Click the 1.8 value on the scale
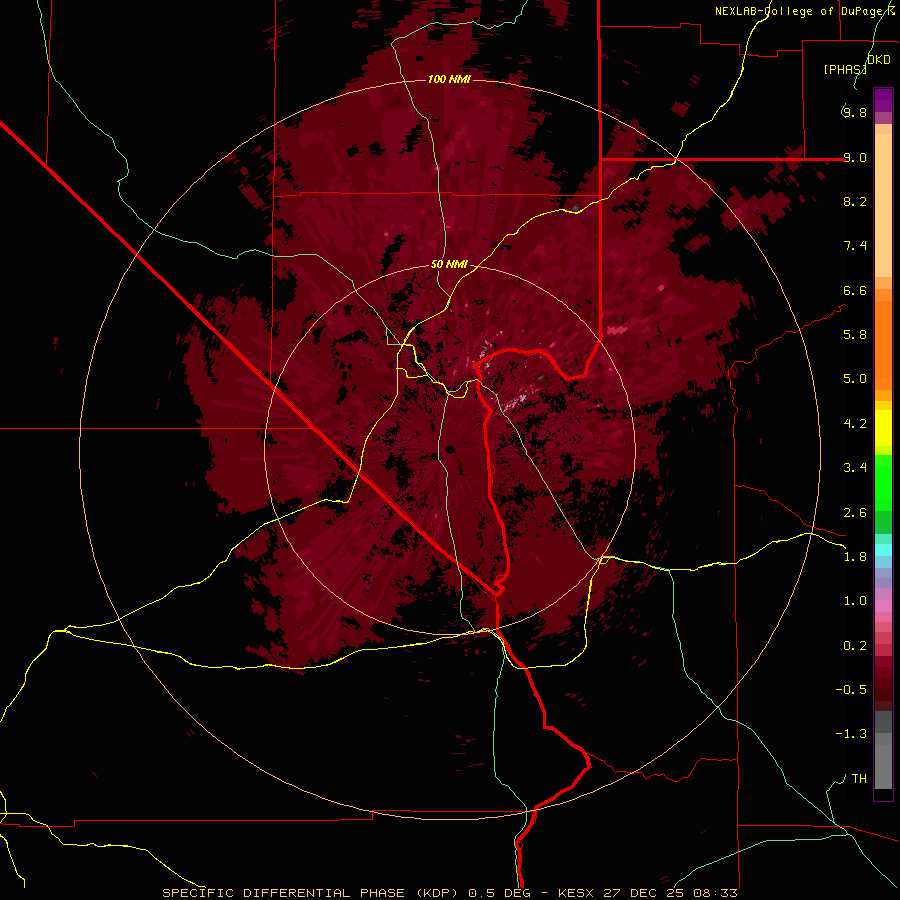 pos(855,557)
